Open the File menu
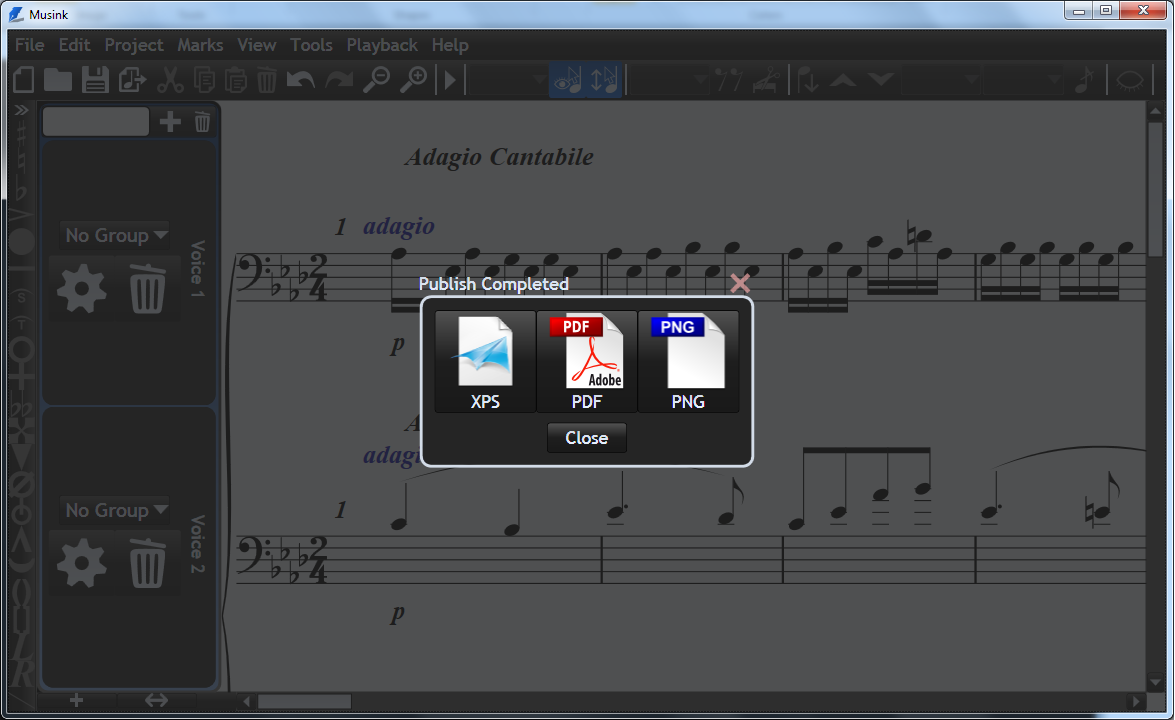Screen dimensions: 1175x720 pos(29,45)
